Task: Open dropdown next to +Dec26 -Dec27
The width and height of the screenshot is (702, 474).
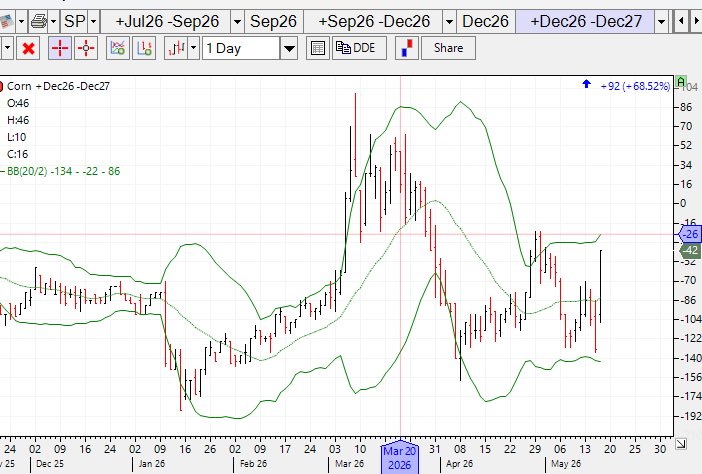Action: (x=661, y=21)
